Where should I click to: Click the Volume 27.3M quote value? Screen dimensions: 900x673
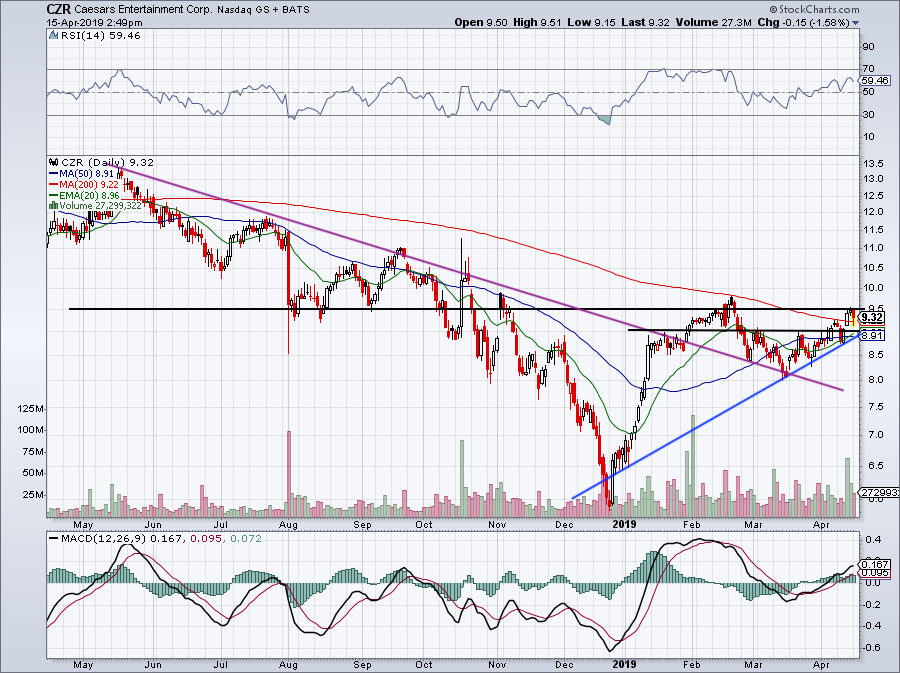click(x=713, y=22)
